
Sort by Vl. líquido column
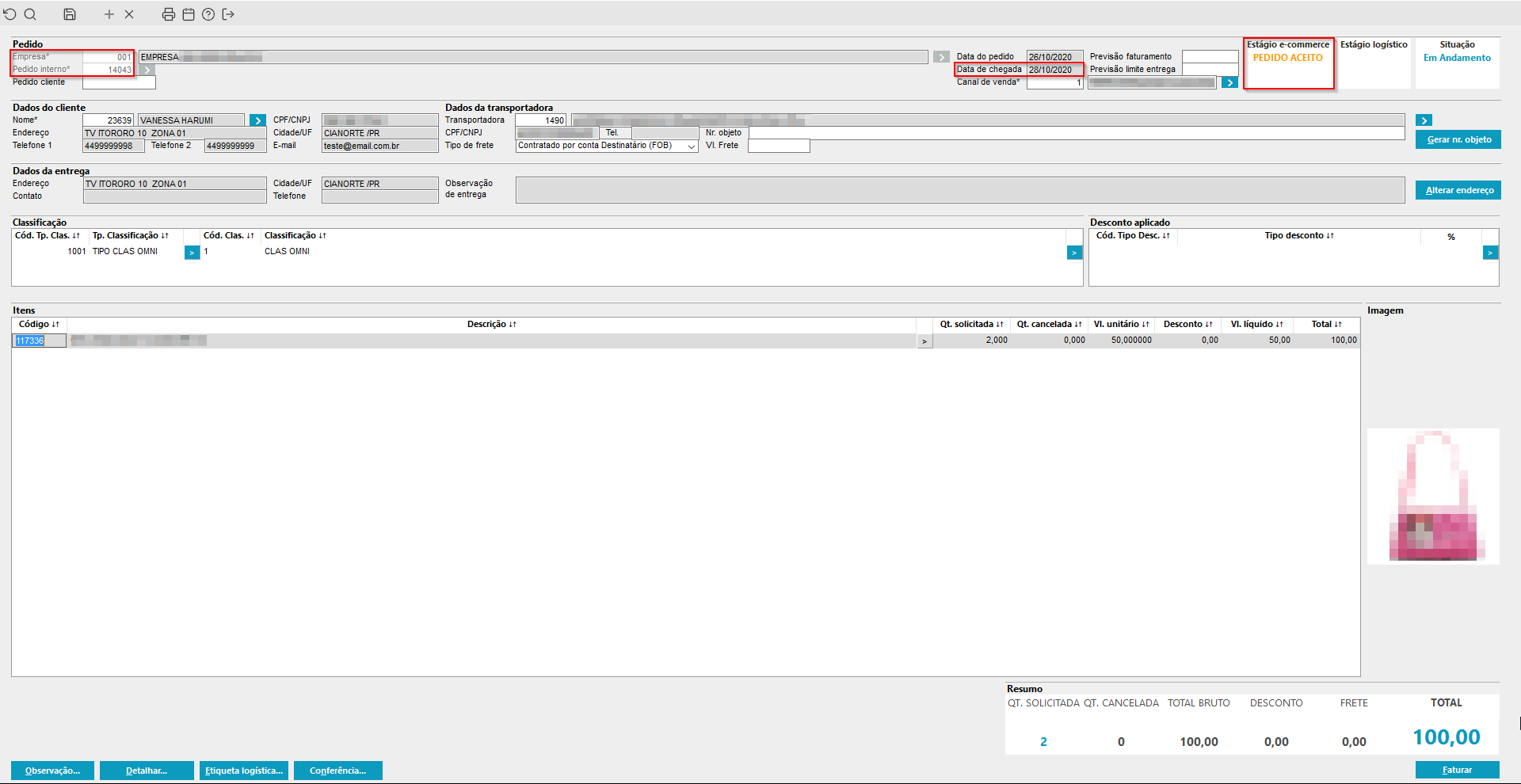coord(1256,324)
